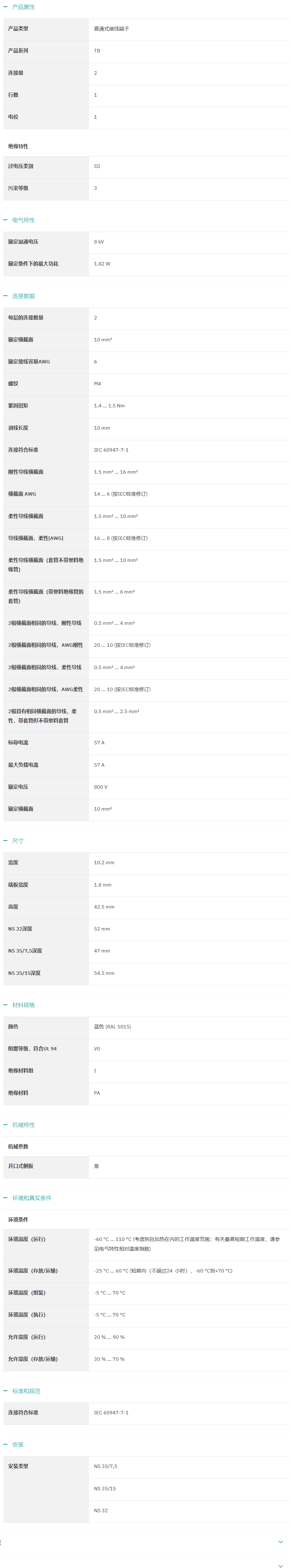Click the 端板宽度 label
This screenshot has height=1568, width=291.
pos(18,885)
